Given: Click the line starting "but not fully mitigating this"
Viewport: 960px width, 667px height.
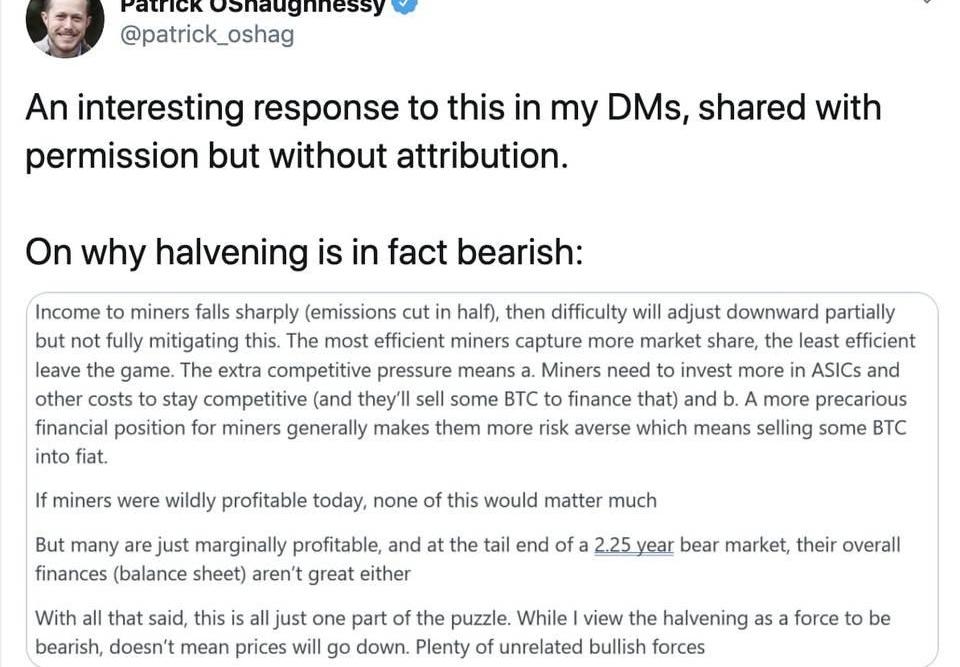Looking at the screenshot, I should click(475, 341).
